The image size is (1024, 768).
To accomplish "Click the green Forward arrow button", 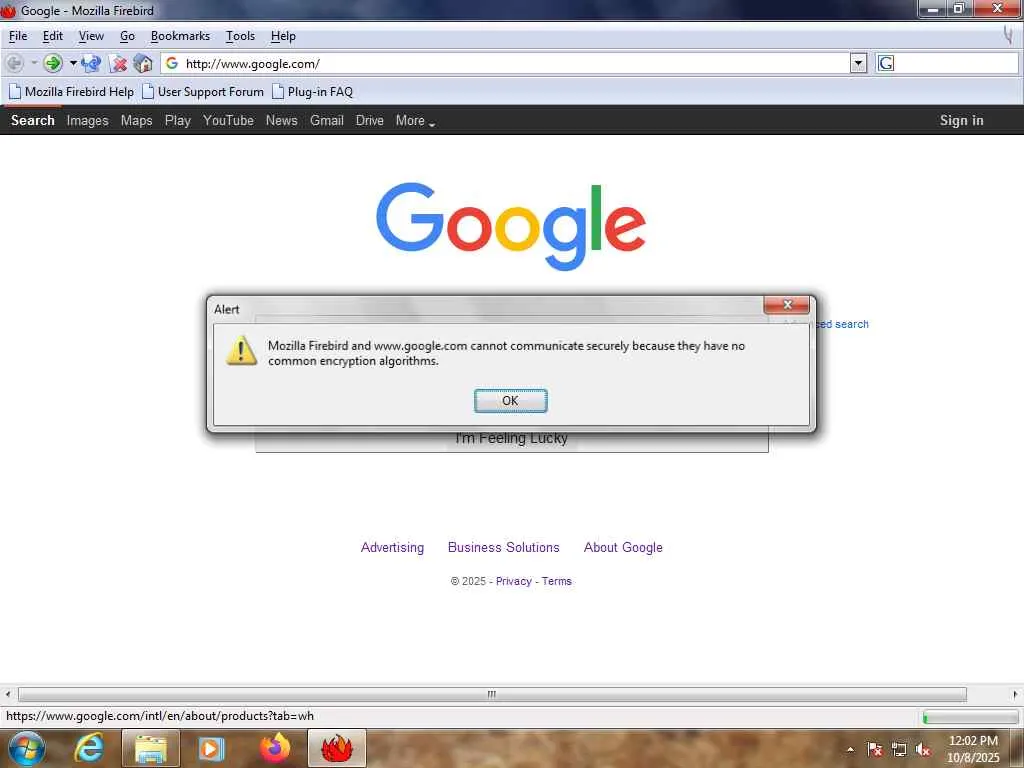I will (x=52, y=63).
